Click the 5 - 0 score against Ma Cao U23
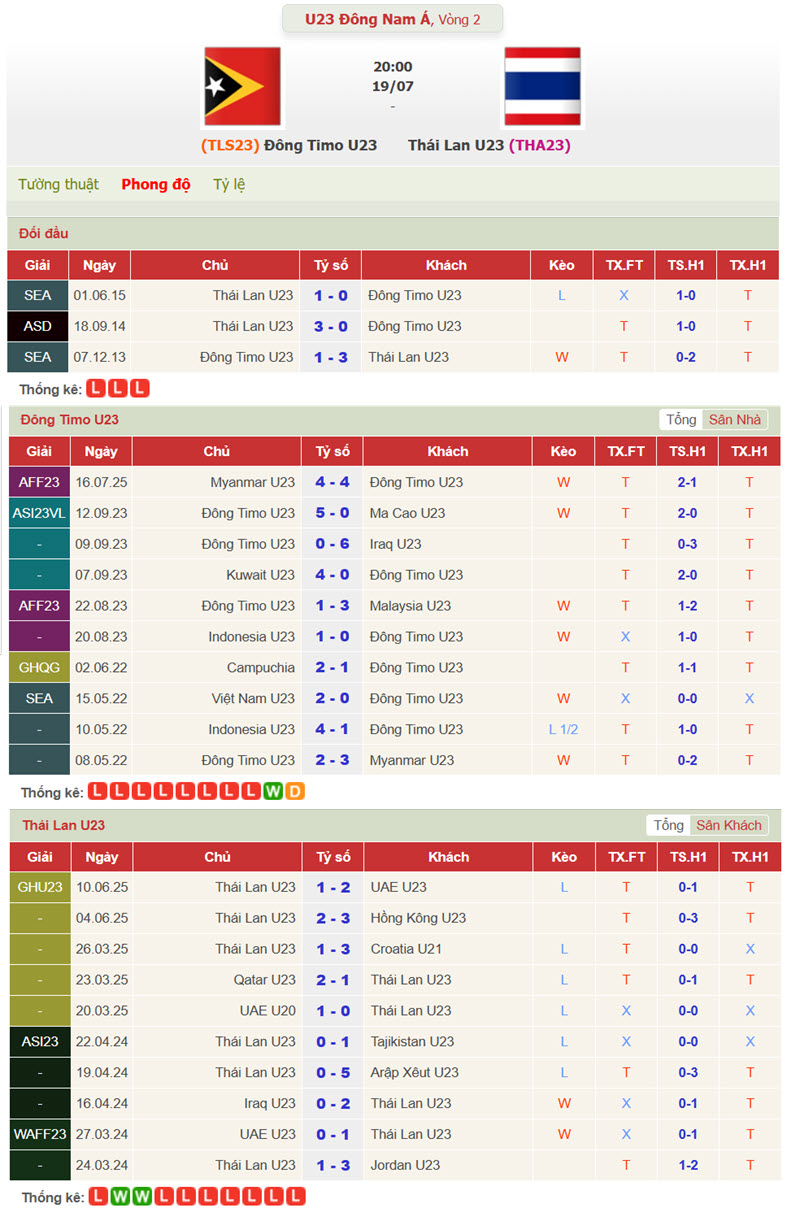 [x=333, y=513]
